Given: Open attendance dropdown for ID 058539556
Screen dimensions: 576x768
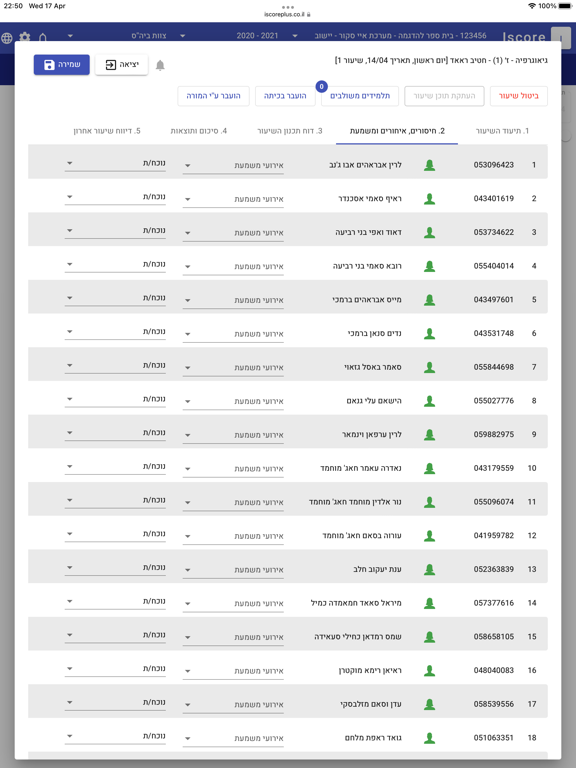Looking at the screenshot, I should pyautogui.click(x=115, y=702).
